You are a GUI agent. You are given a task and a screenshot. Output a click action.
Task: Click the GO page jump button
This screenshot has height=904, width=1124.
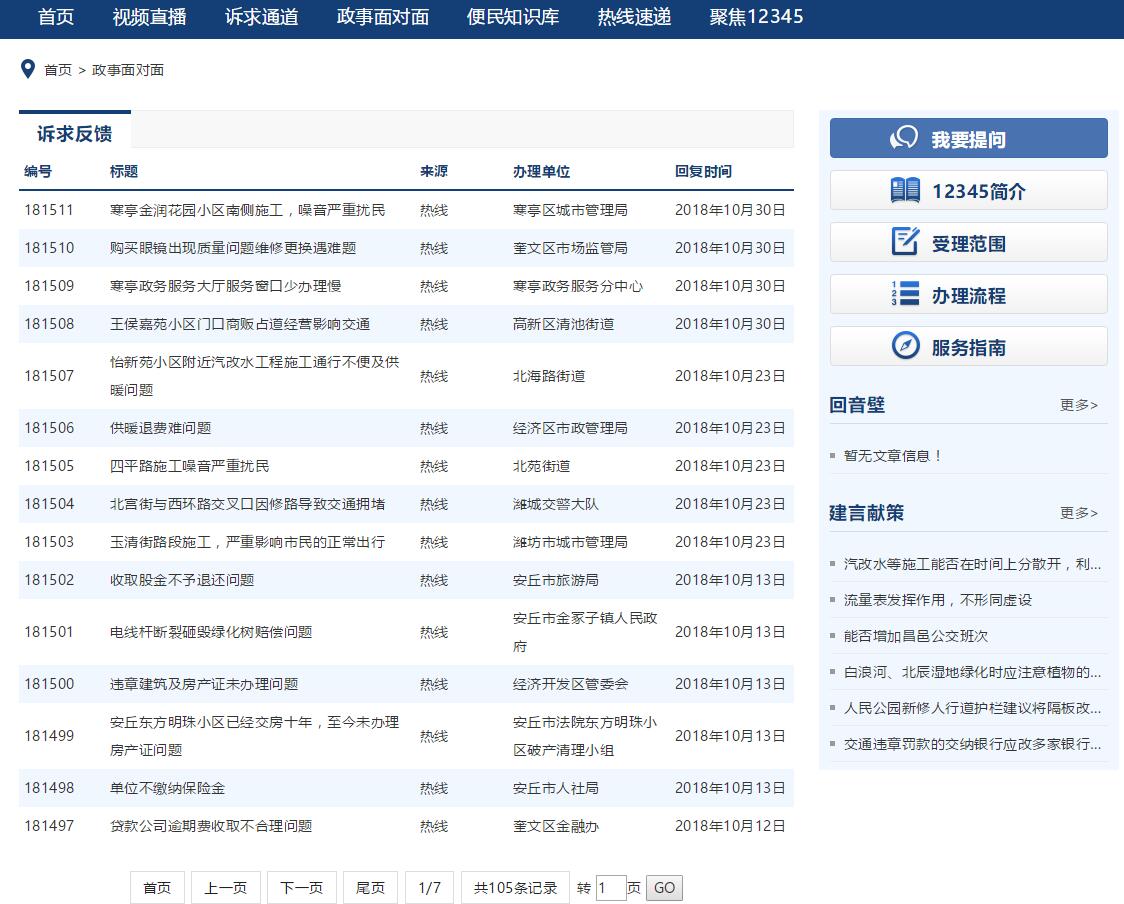(x=664, y=888)
